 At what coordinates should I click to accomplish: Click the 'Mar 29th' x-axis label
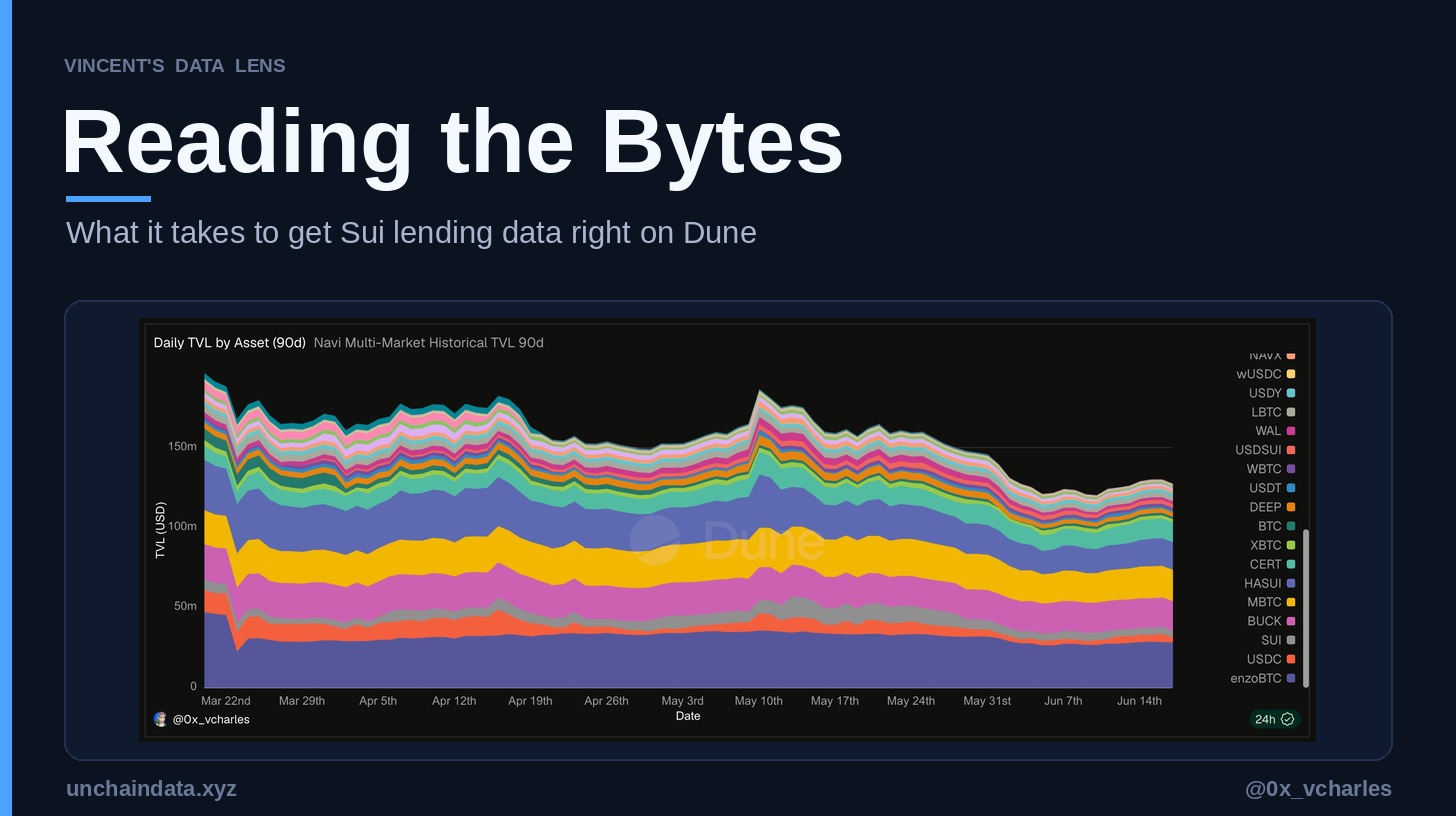click(x=302, y=701)
